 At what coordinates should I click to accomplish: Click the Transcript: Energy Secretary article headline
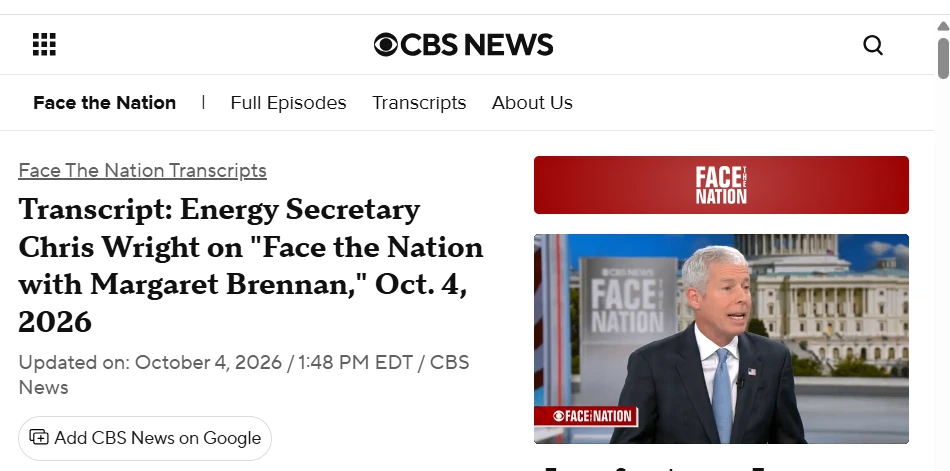[251, 265]
